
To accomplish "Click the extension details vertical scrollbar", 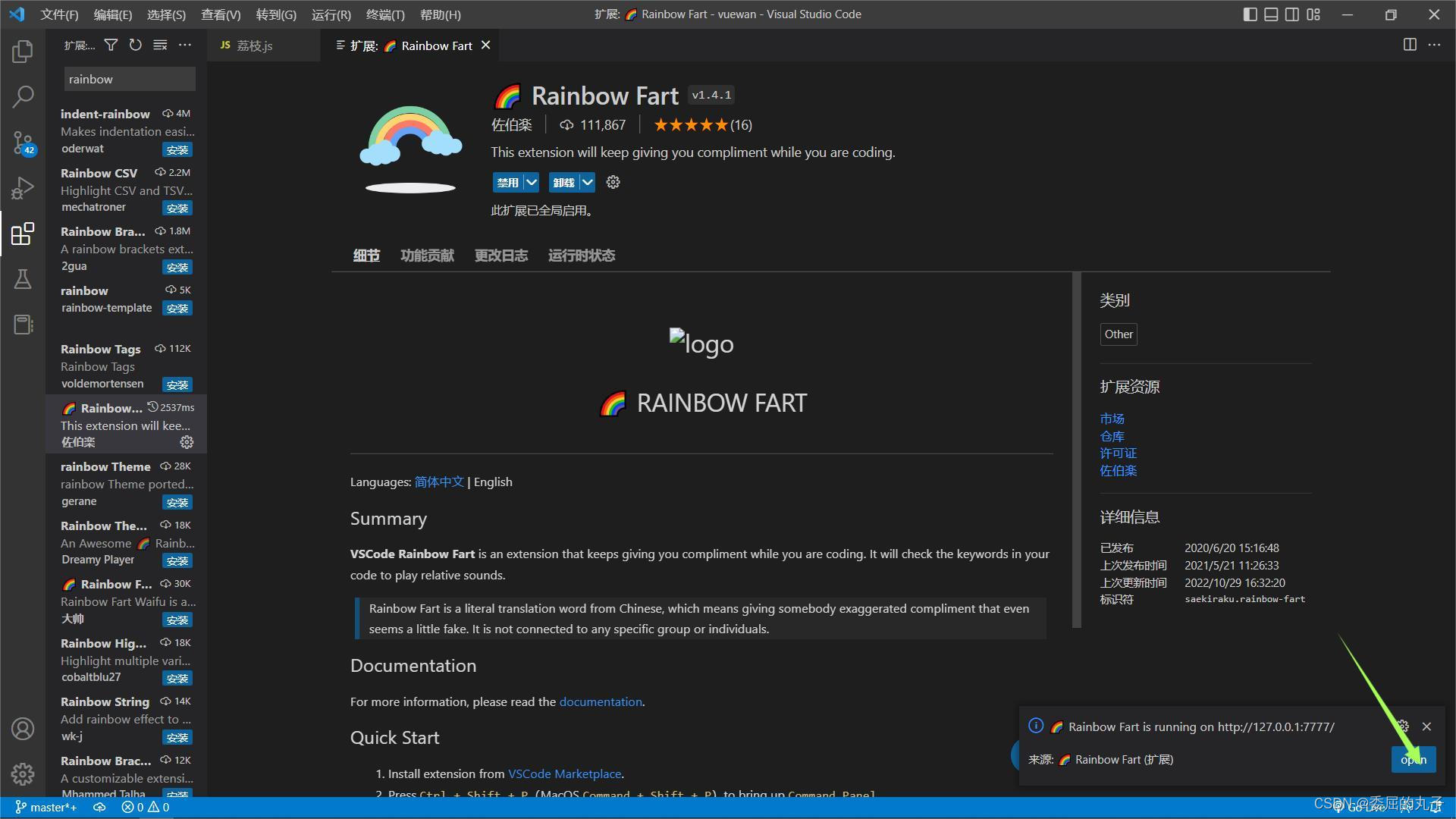I will pos(1076,450).
